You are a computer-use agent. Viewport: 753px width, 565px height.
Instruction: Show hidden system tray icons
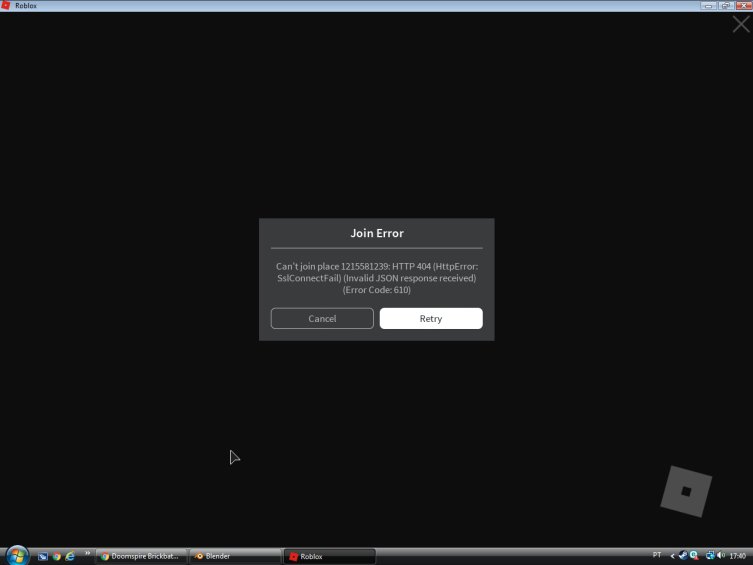pyautogui.click(x=672, y=556)
